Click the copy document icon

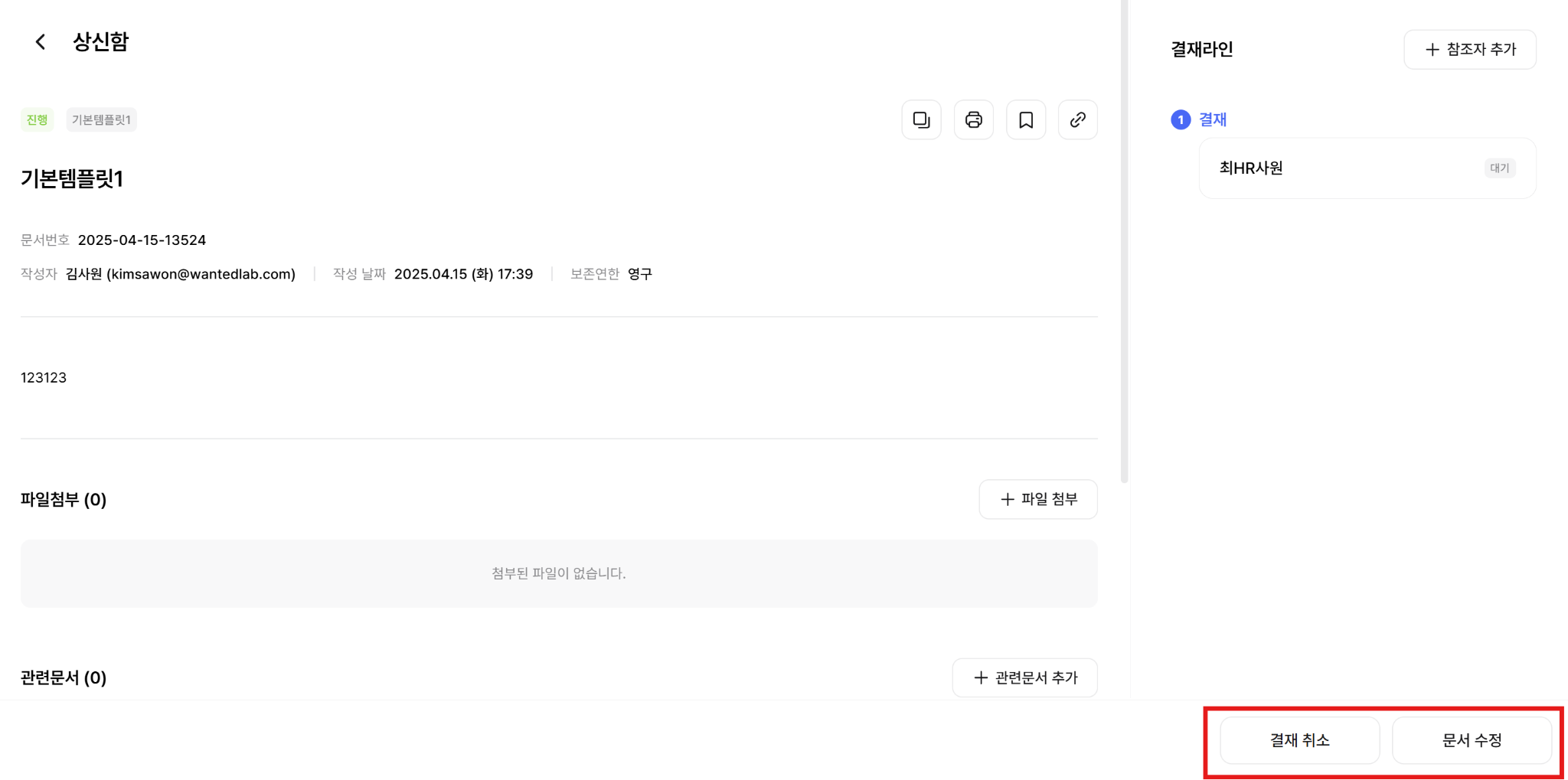921,119
